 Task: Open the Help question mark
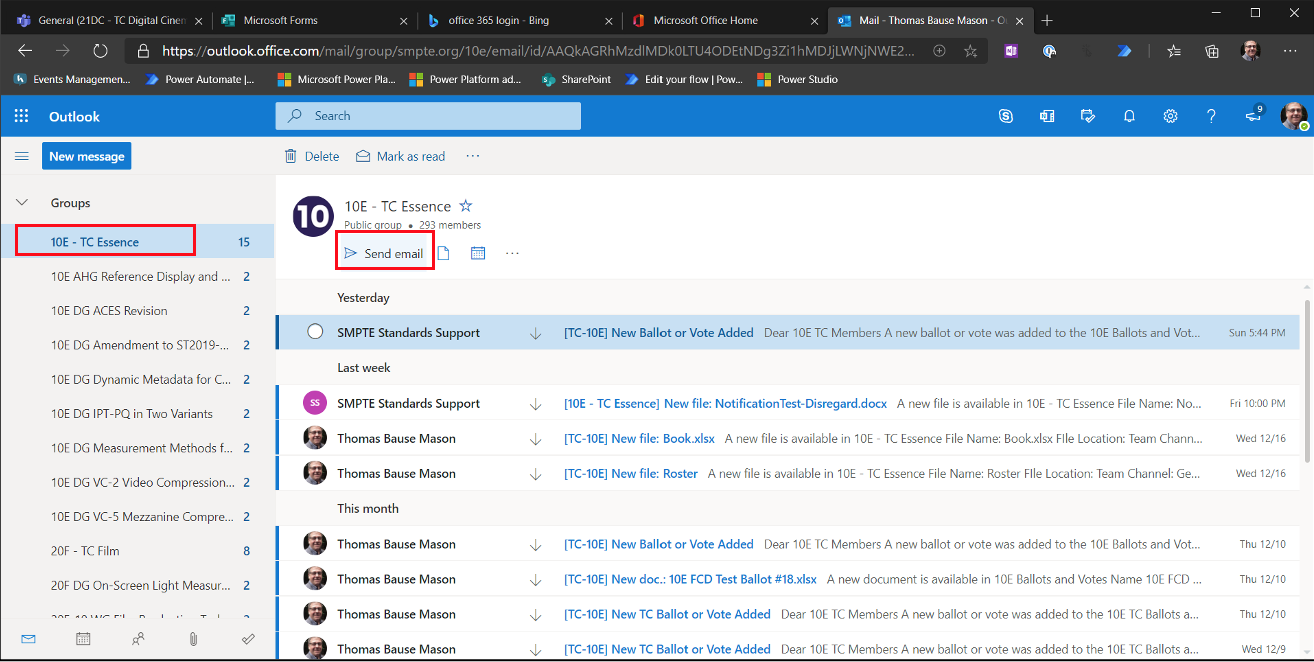[x=1211, y=116]
